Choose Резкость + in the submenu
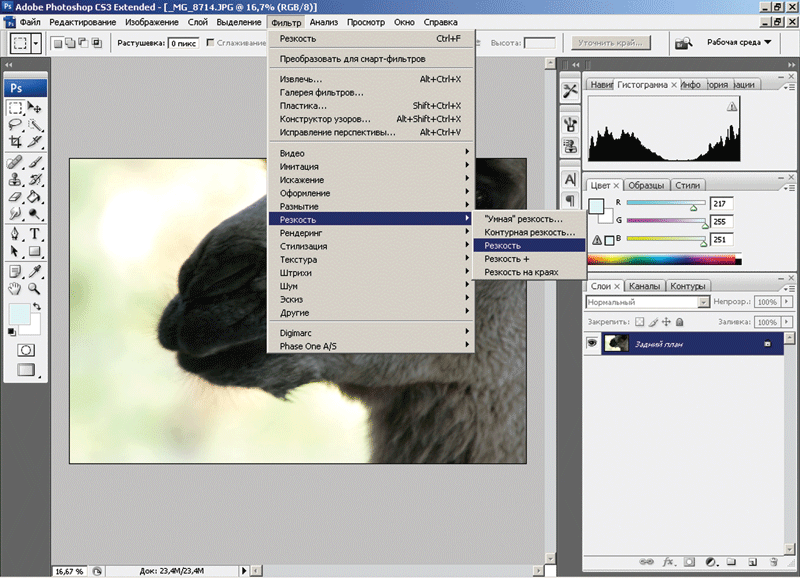Image resolution: width=800 pixels, height=578 pixels. (507, 259)
